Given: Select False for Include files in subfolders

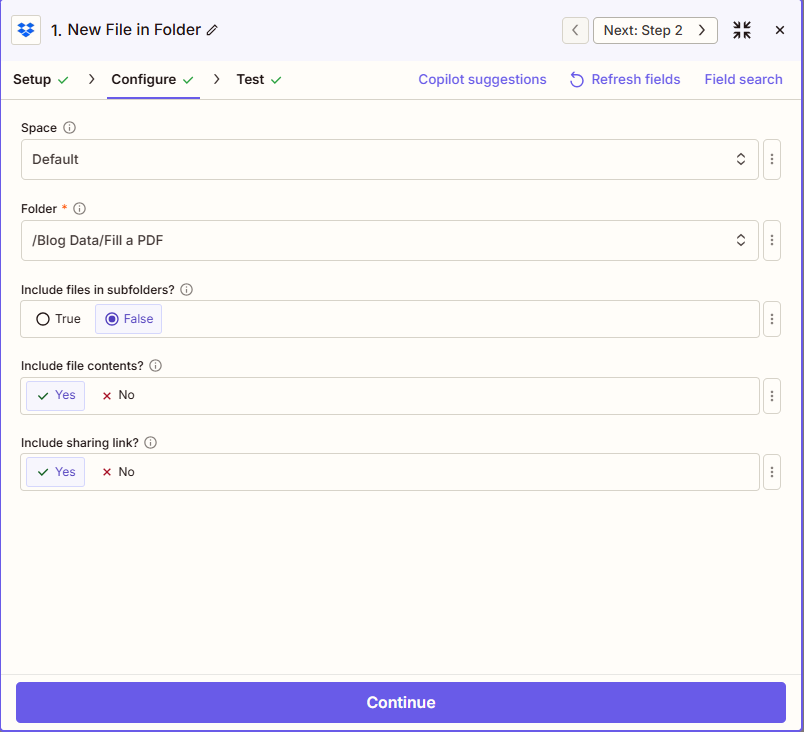Looking at the screenshot, I should coord(129,319).
